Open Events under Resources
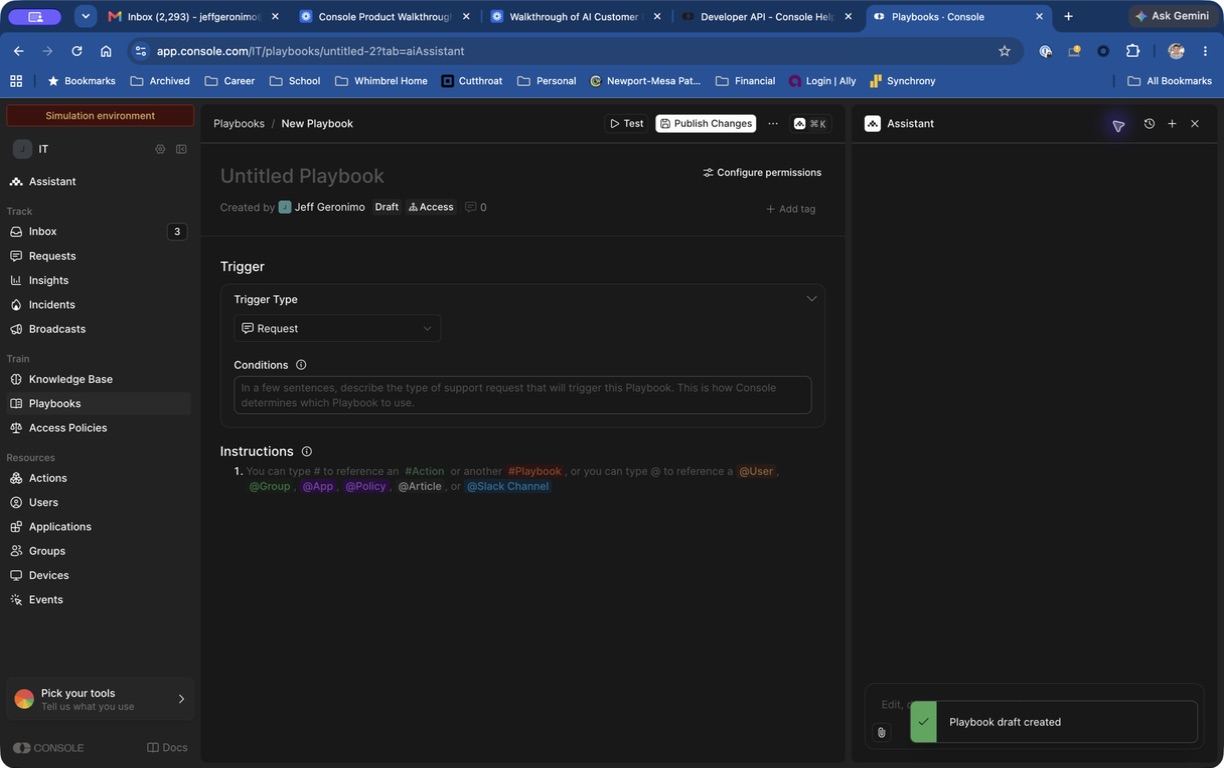Image resolution: width=1224 pixels, height=768 pixels. pyautogui.click(x=97, y=600)
